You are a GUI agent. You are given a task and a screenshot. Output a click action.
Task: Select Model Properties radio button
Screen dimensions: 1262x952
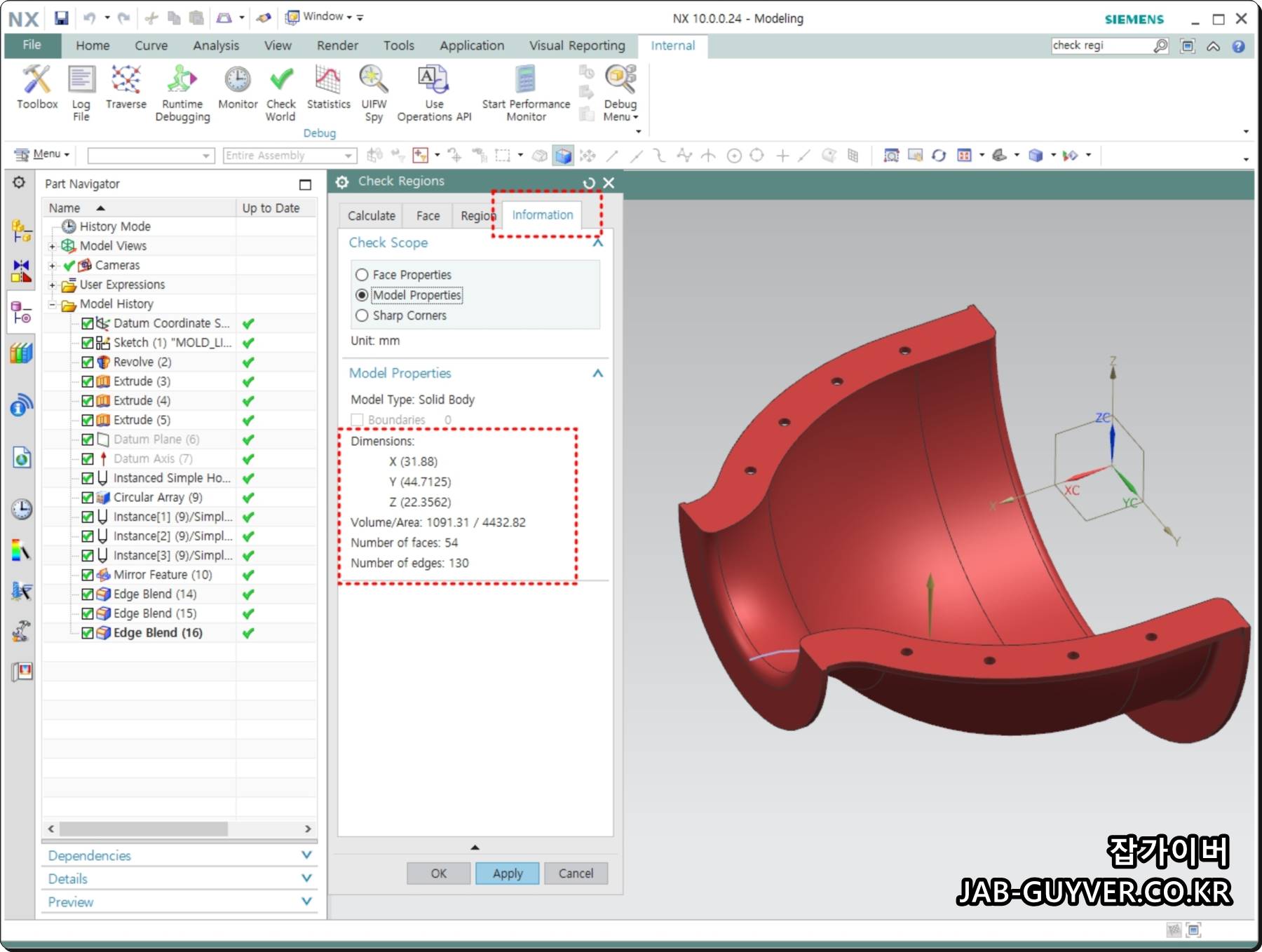click(362, 295)
